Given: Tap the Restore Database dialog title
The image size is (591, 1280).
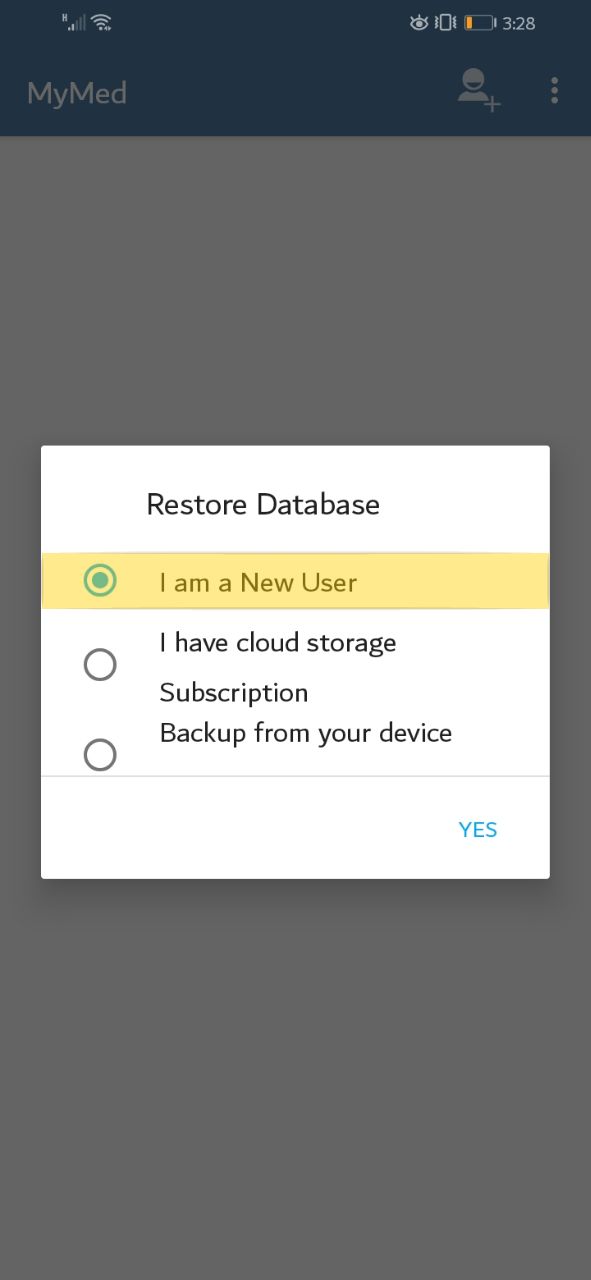Looking at the screenshot, I should (263, 504).
